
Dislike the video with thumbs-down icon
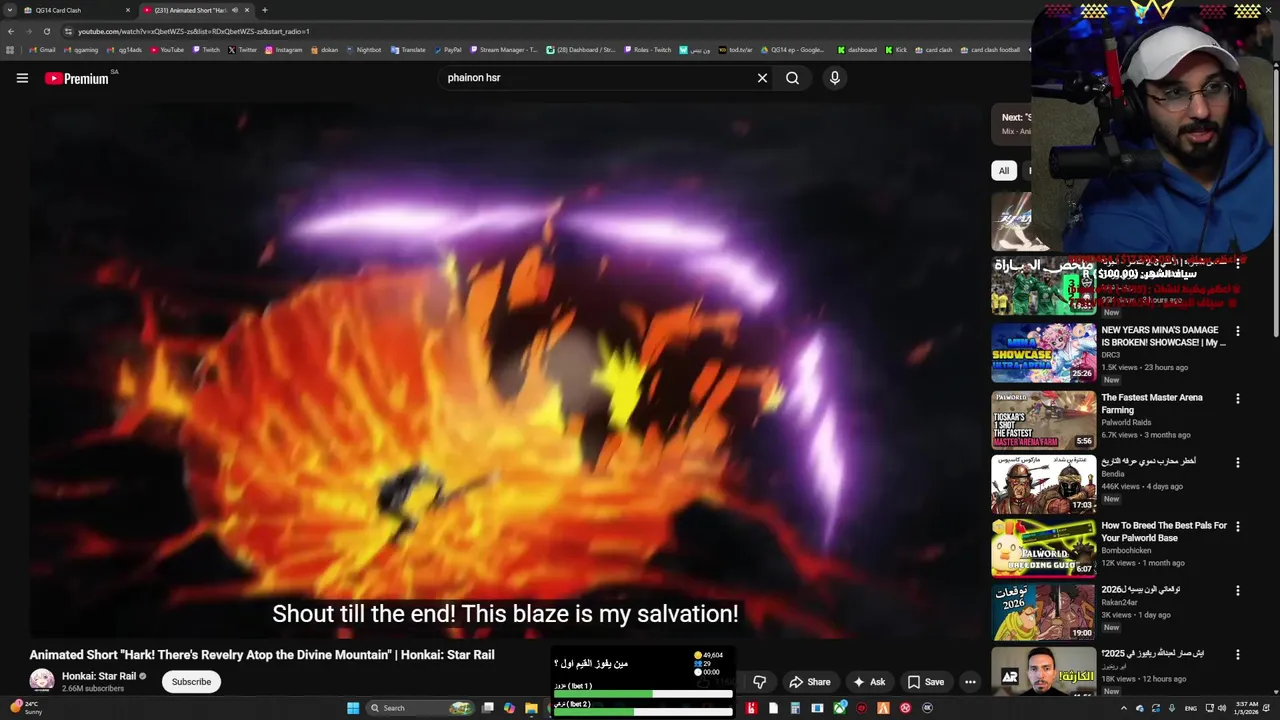coord(759,682)
